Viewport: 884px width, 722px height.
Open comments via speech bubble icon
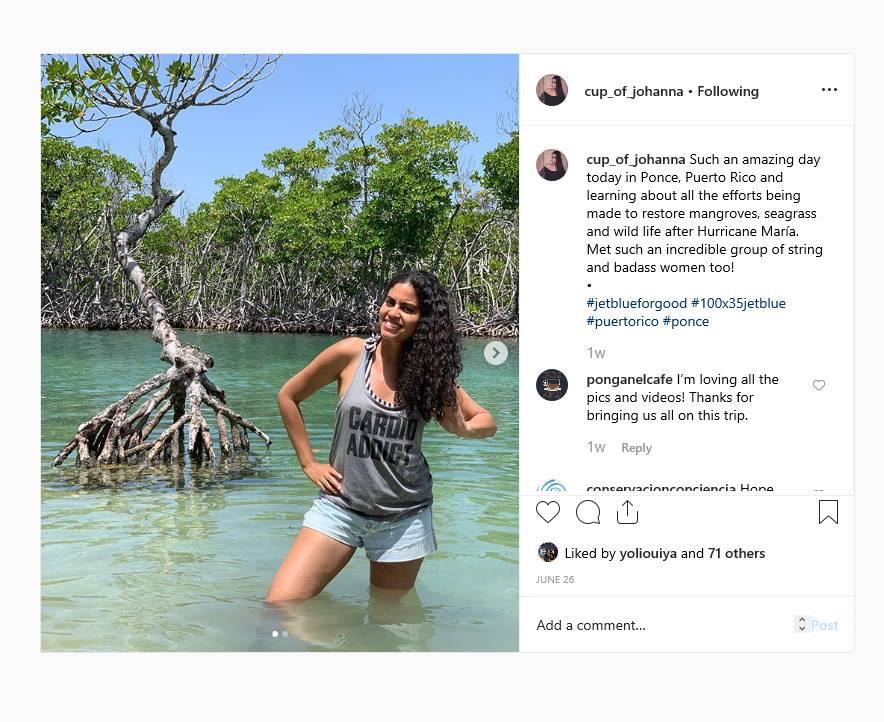coord(588,512)
